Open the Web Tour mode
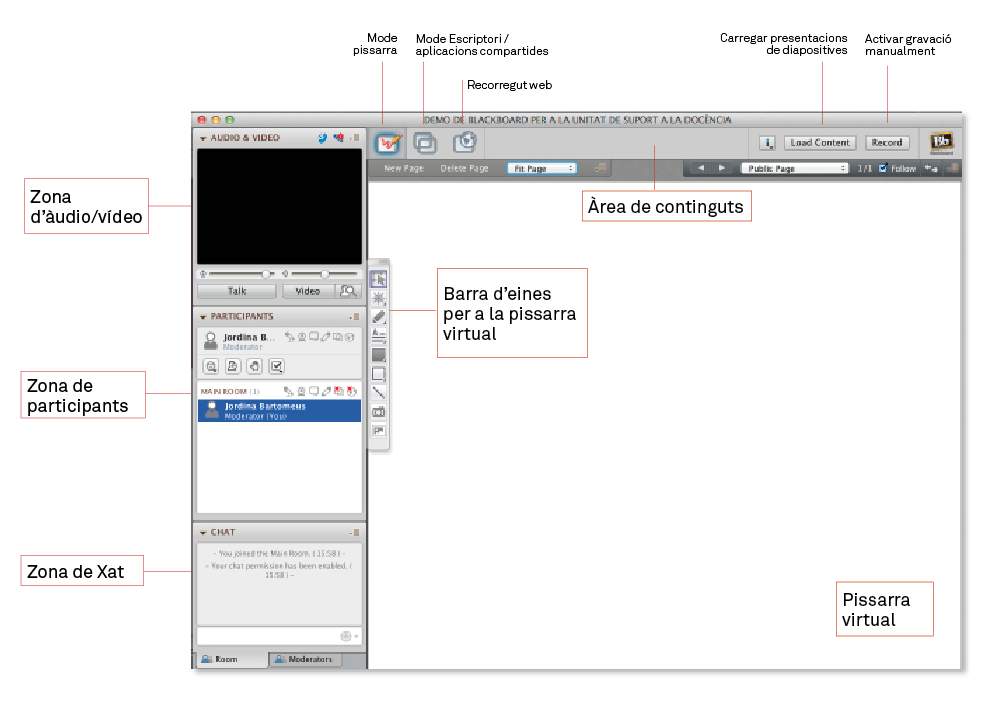 click(464, 143)
